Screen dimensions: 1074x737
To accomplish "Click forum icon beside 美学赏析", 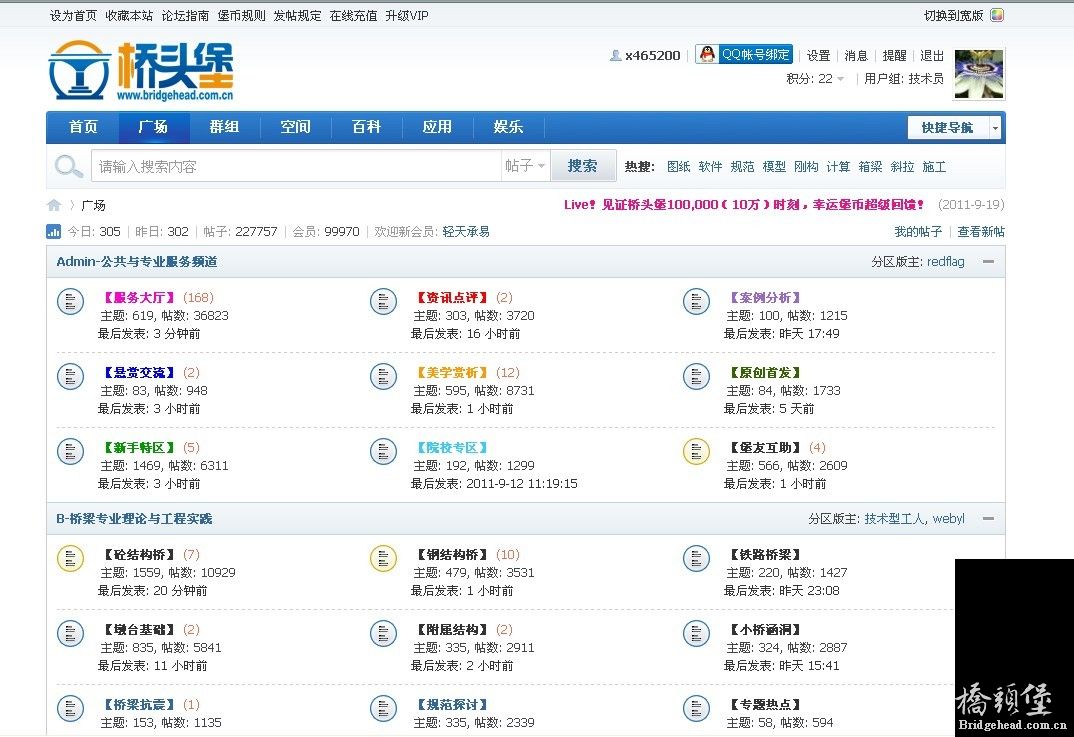I will (383, 376).
